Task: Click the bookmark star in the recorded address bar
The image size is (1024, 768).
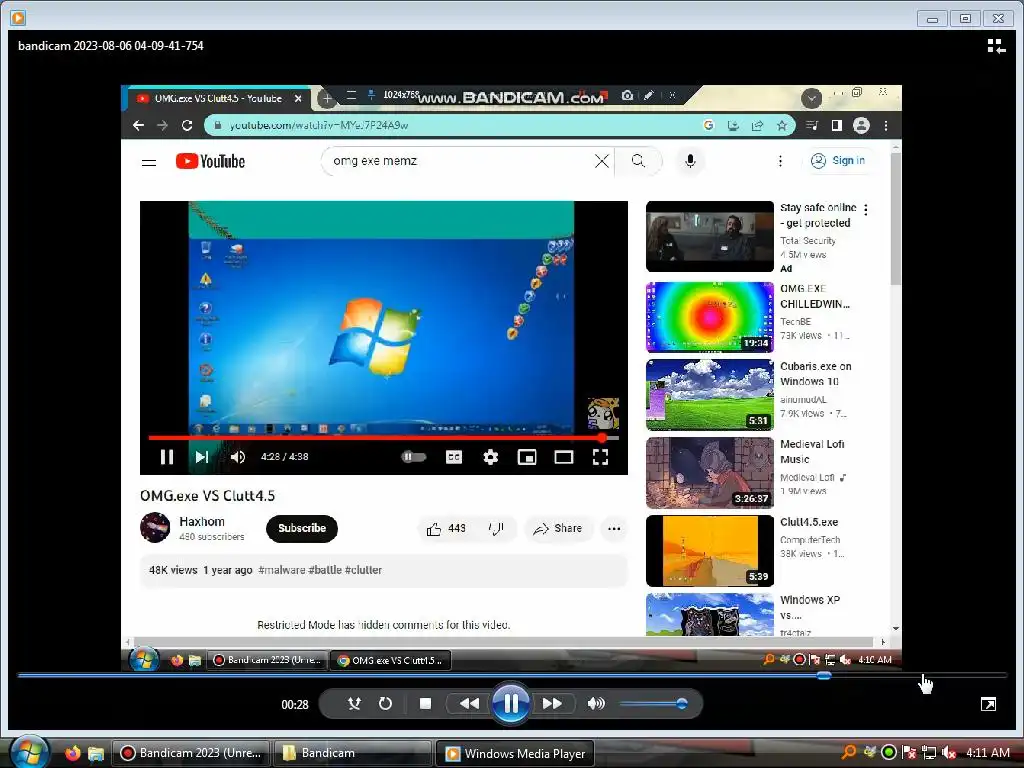Action: [x=782, y=125]
